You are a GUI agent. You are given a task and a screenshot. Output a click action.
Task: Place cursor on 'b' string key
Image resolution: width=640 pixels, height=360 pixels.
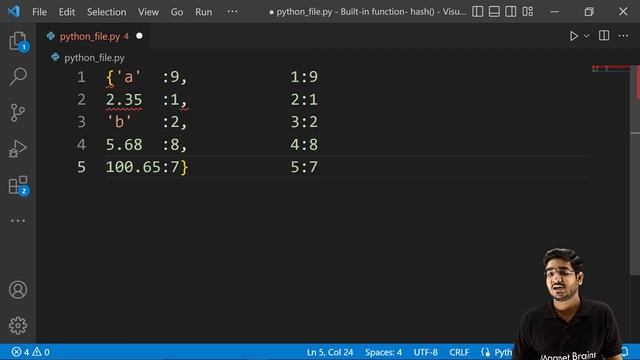click(119, 122)
